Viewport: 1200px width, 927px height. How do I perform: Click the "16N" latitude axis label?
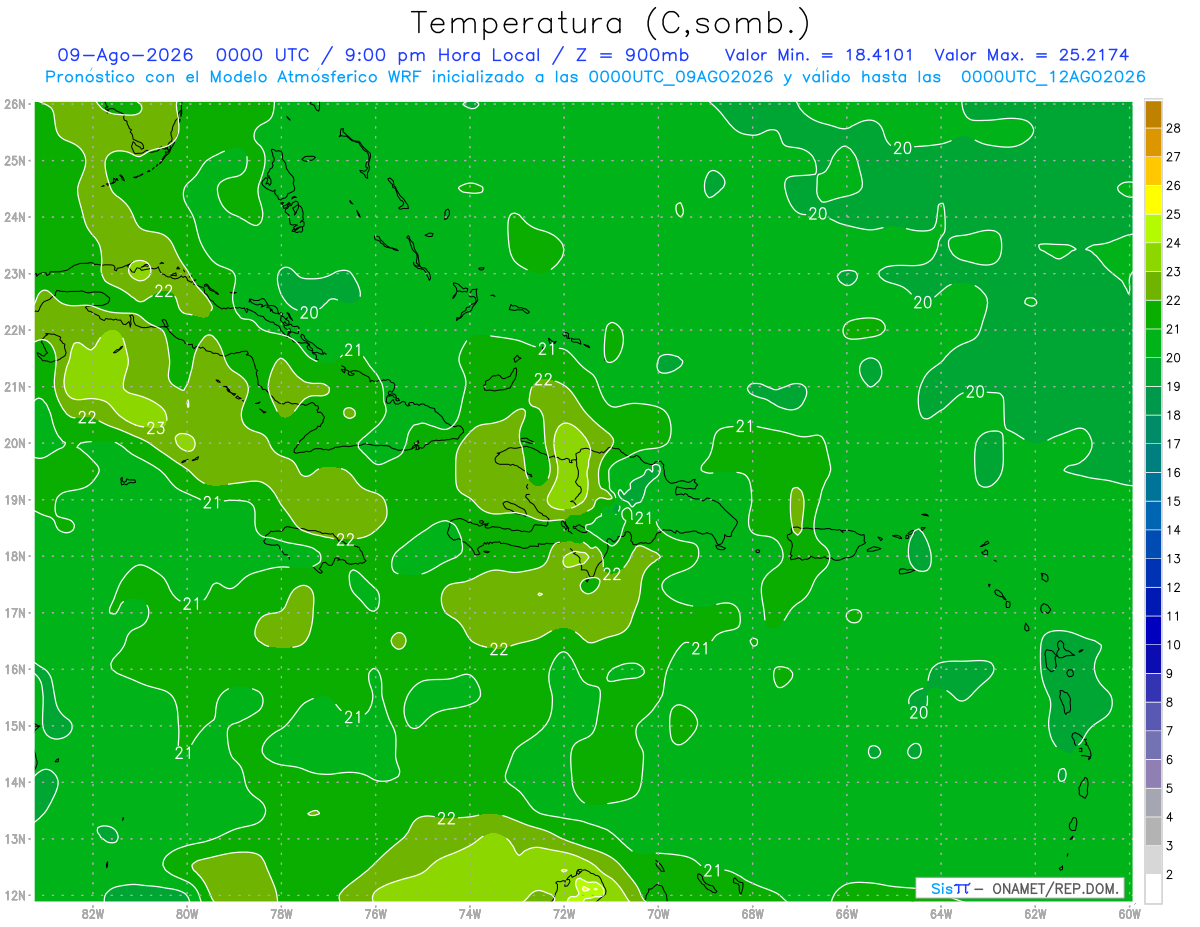[x=15, y=669]
